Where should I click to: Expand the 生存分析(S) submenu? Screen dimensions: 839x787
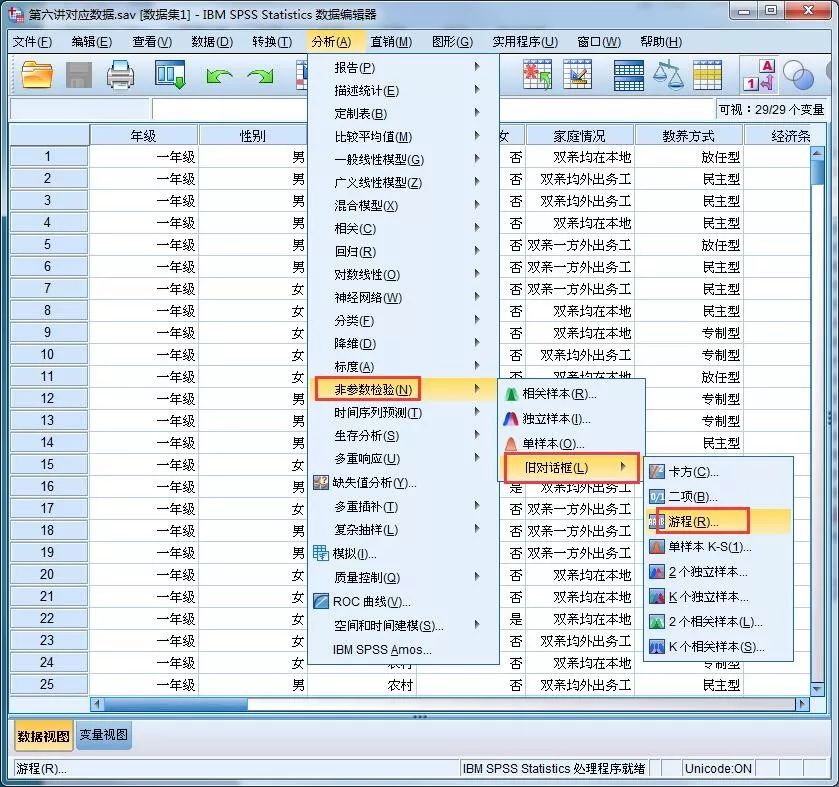(404, 435)
